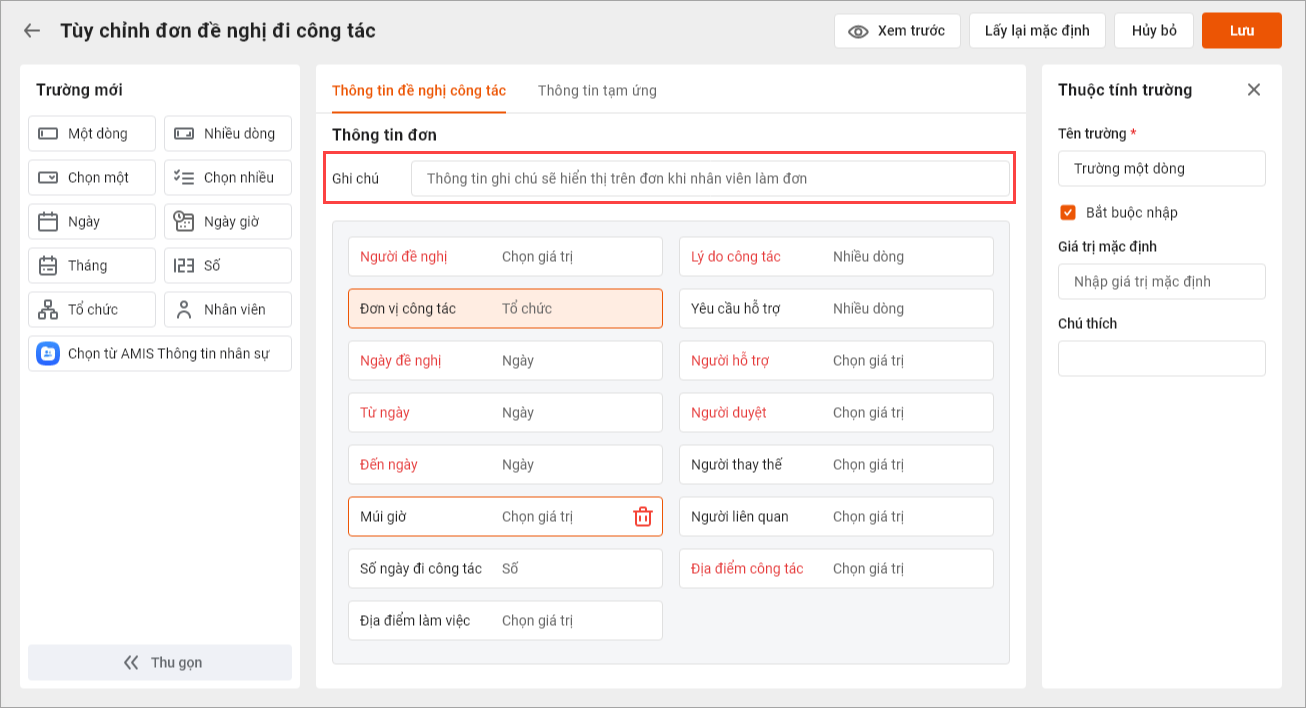Add a Chọn một dropdown field
The image size is (1306, 708).
coord(92,178)
